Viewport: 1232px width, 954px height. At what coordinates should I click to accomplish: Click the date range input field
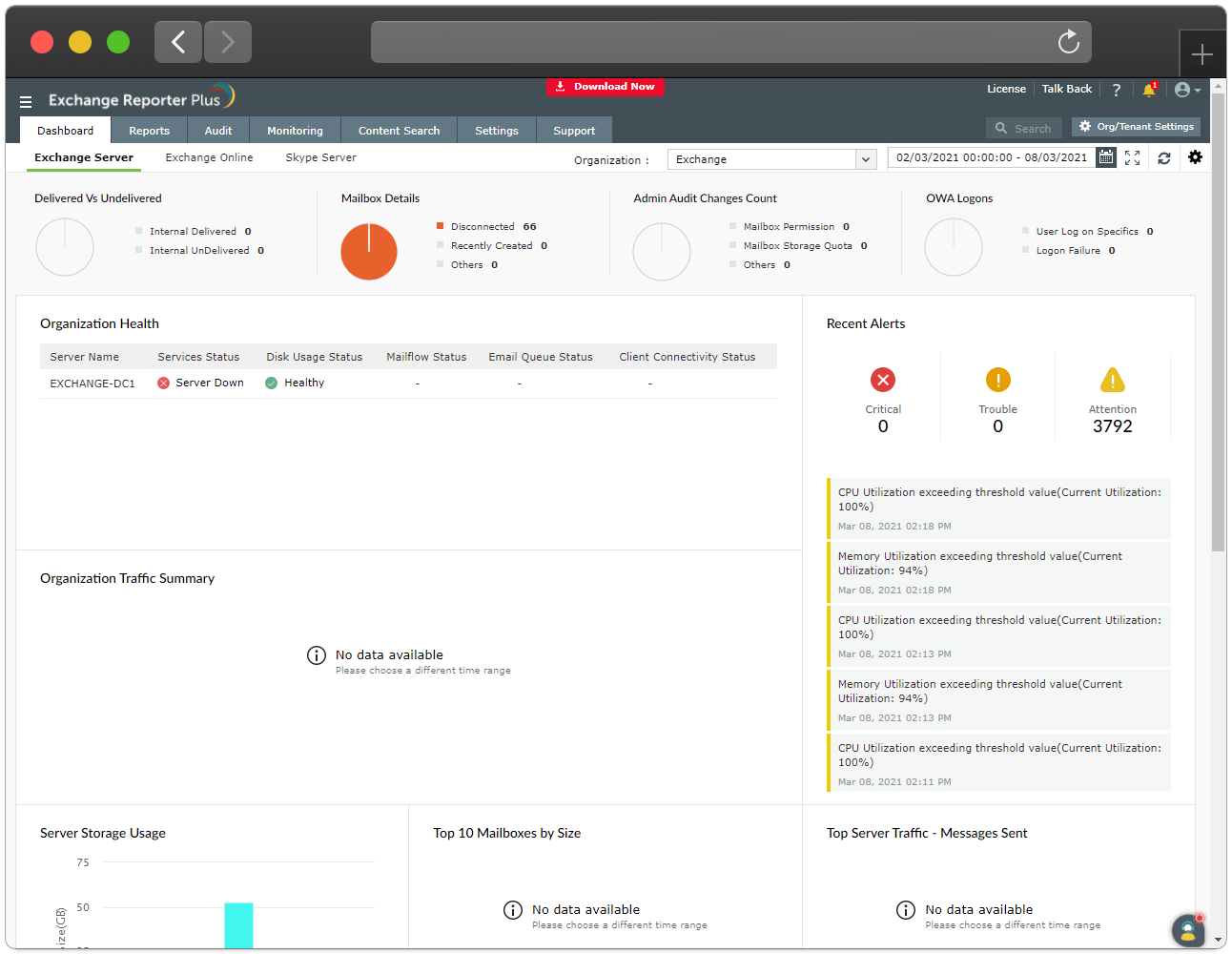tap(991, 157)
